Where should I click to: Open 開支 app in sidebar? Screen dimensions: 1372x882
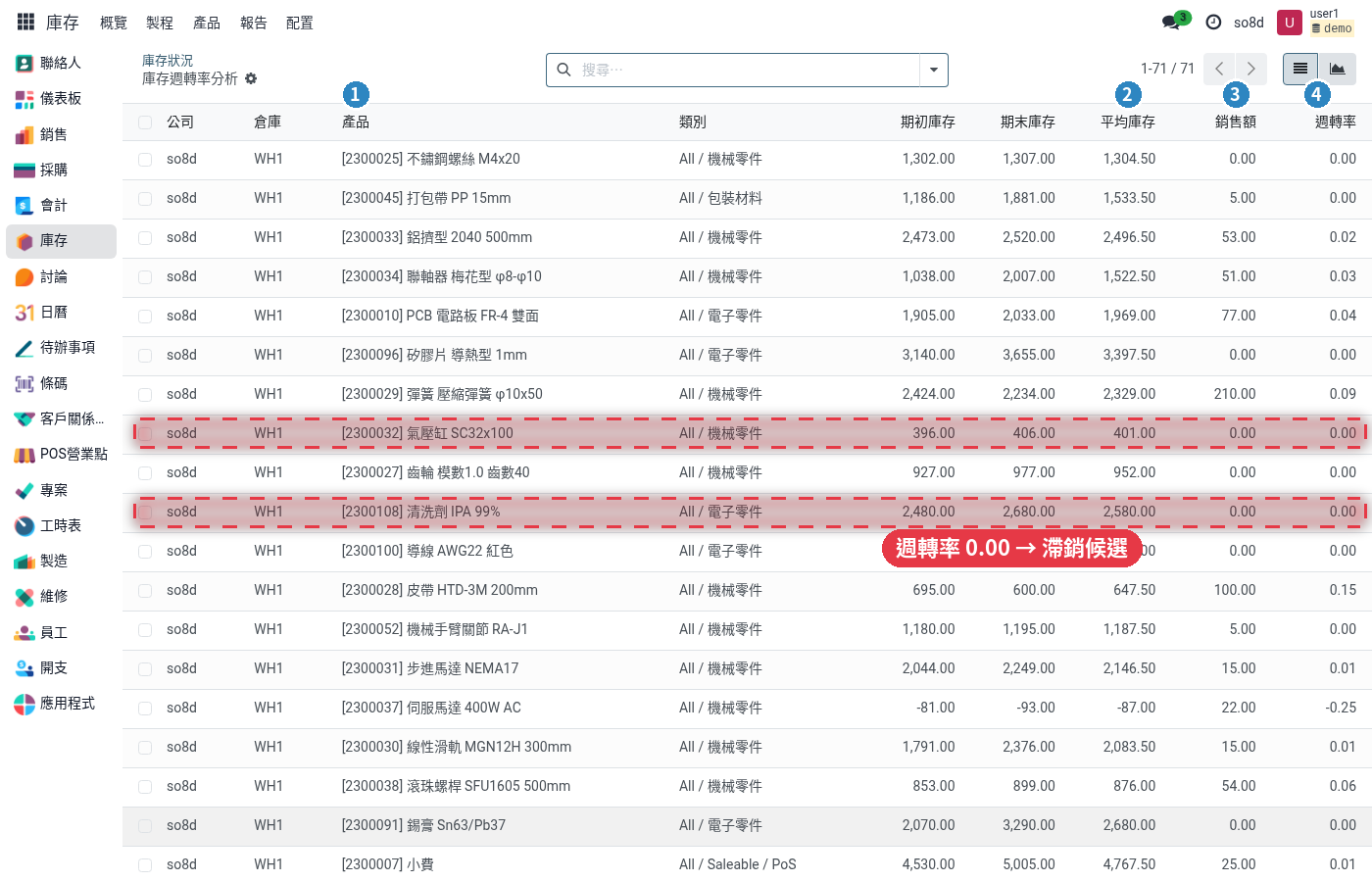coord(61,668)
